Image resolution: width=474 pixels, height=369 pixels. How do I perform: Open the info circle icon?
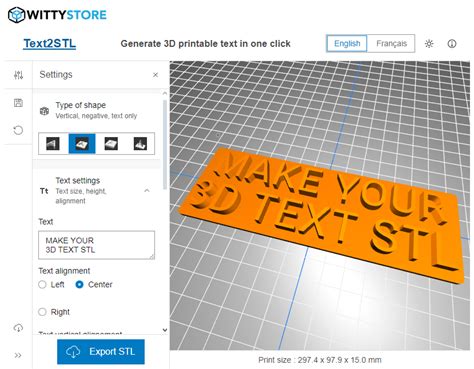coord(452,44)
